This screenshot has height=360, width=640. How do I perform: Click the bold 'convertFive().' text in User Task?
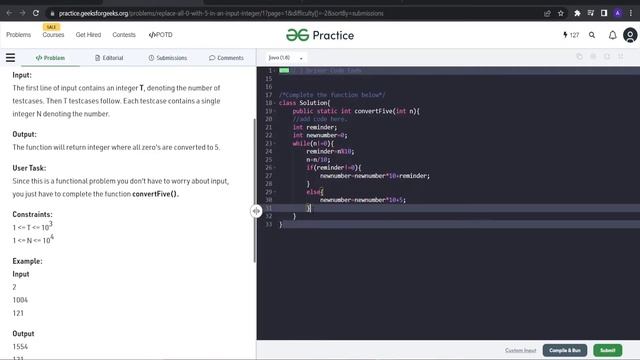pos(156,194)
